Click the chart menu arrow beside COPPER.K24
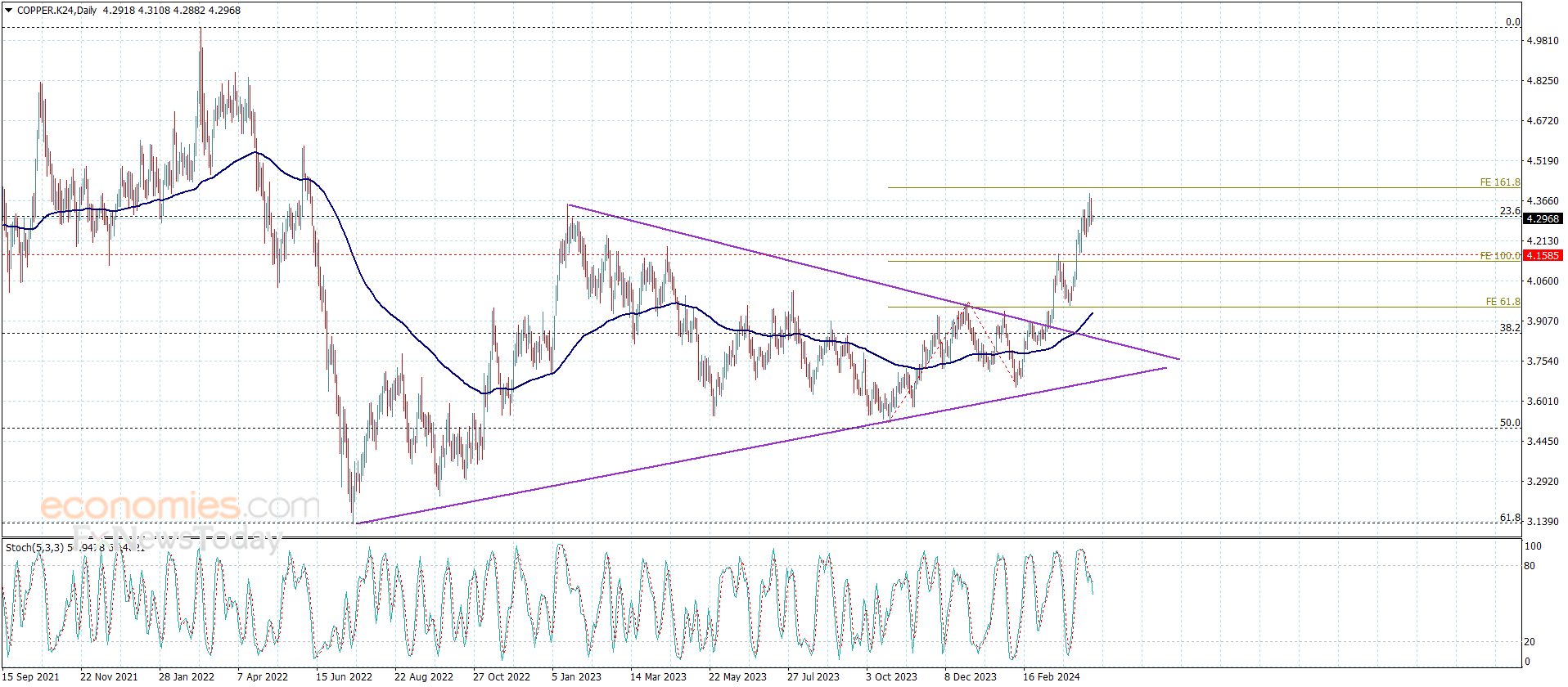This screenshot has height=687, width=1568. [8, 11]
